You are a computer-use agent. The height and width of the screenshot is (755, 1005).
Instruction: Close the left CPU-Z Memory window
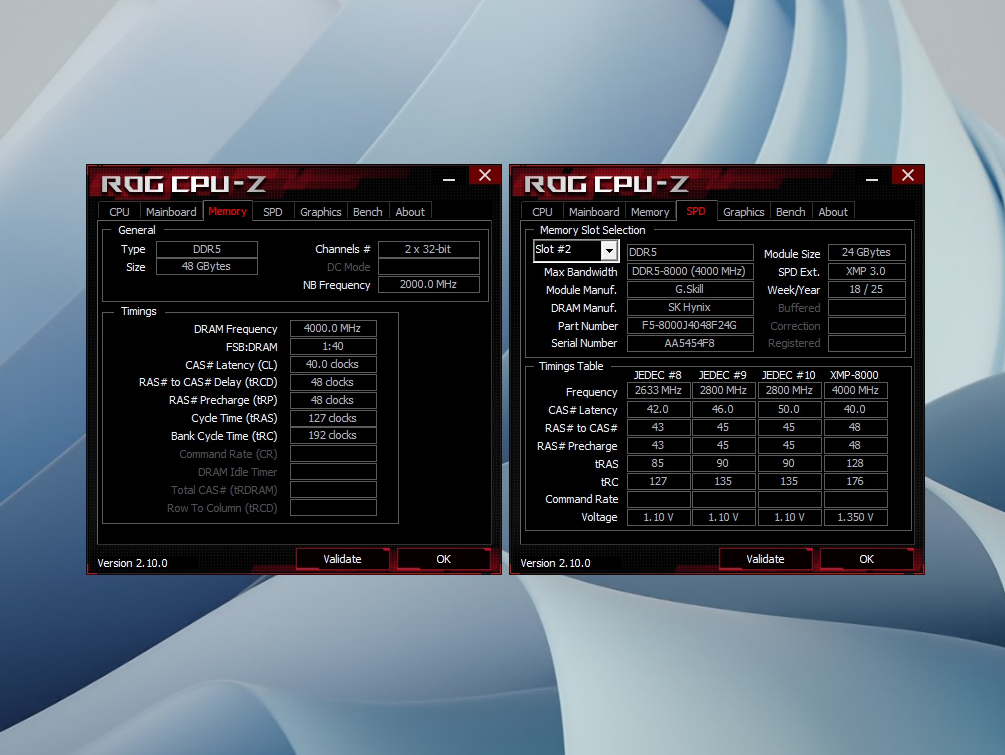coord(485,175)
